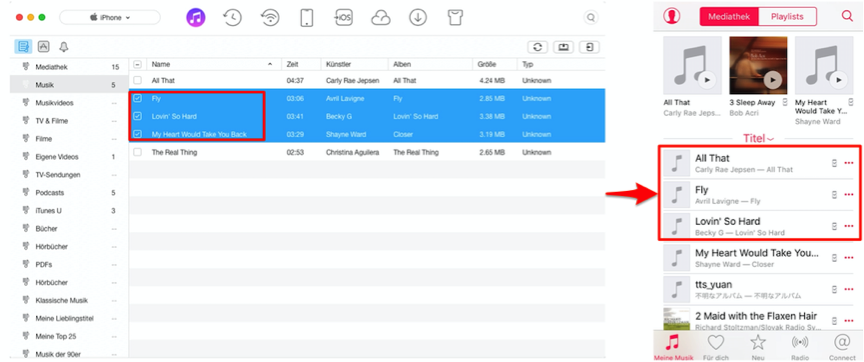Open the Wi-Fi air backup icon
Screen dimensions: 864x362
270,18
